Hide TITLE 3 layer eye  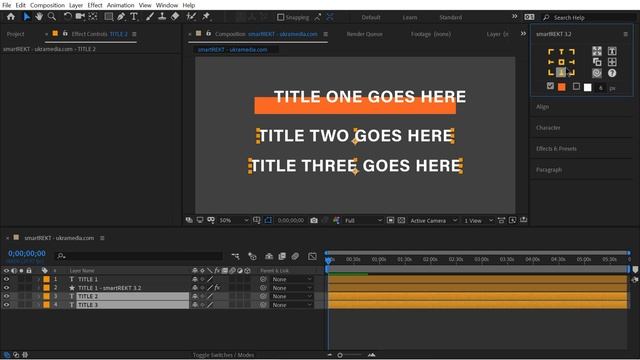point(6,305)
